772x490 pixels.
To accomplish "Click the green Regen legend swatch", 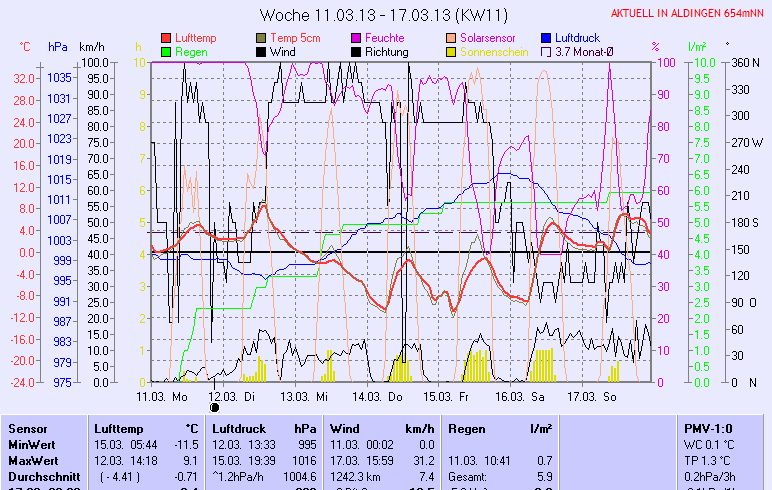I will tap(166, 51).
